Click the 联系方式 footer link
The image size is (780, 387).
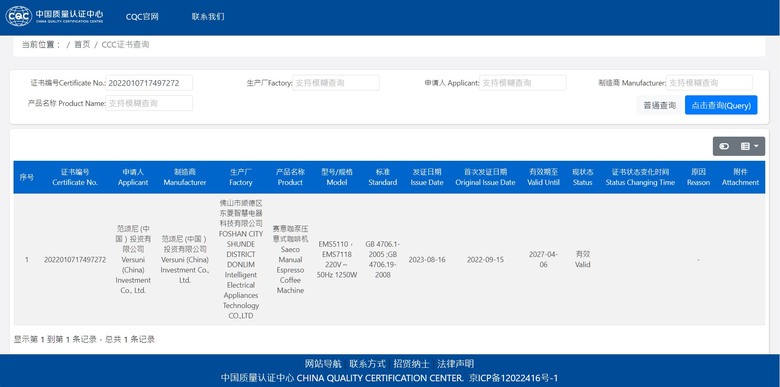[x=367, y=364]
